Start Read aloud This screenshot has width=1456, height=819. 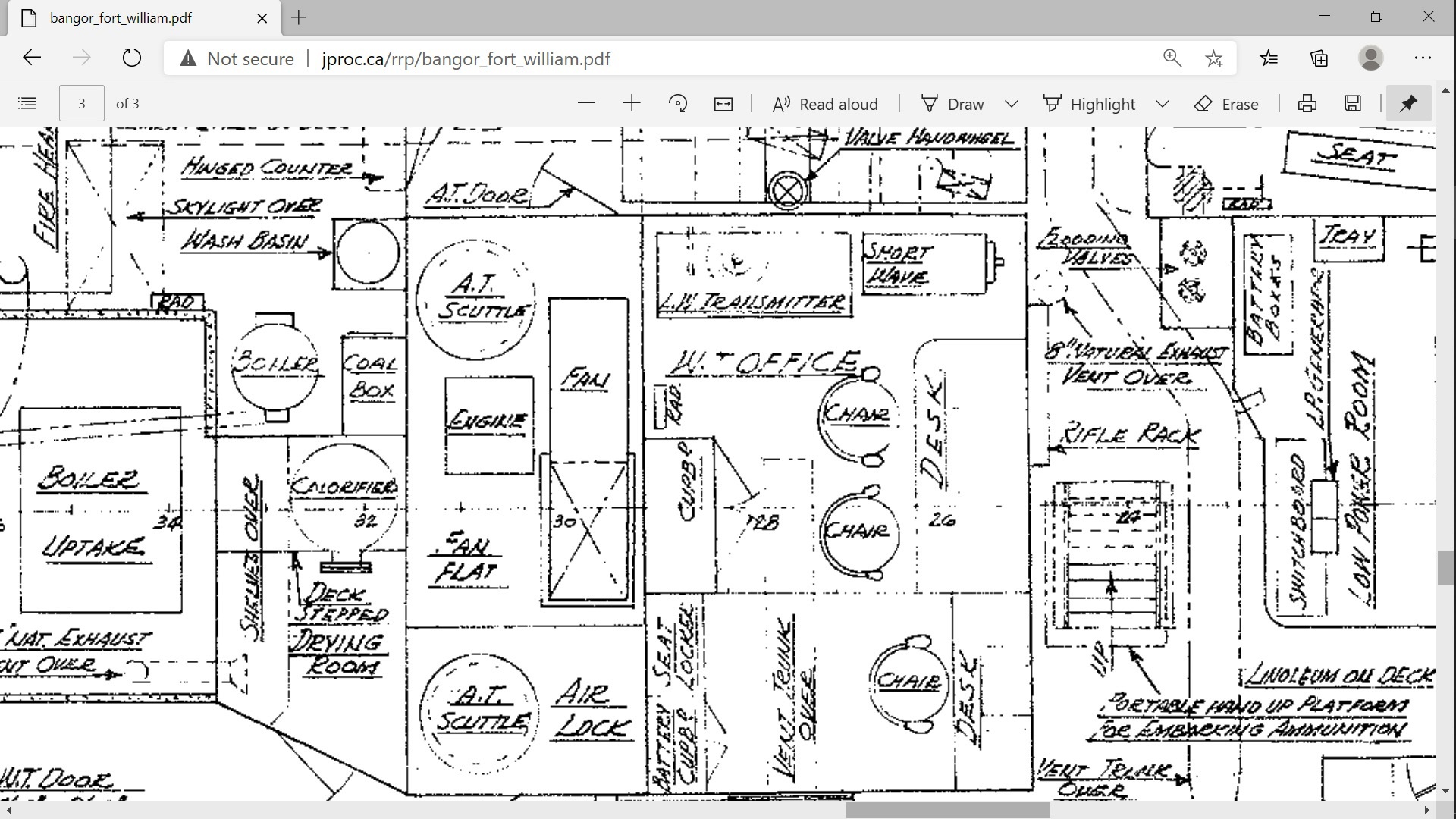[x=825, y=104]
